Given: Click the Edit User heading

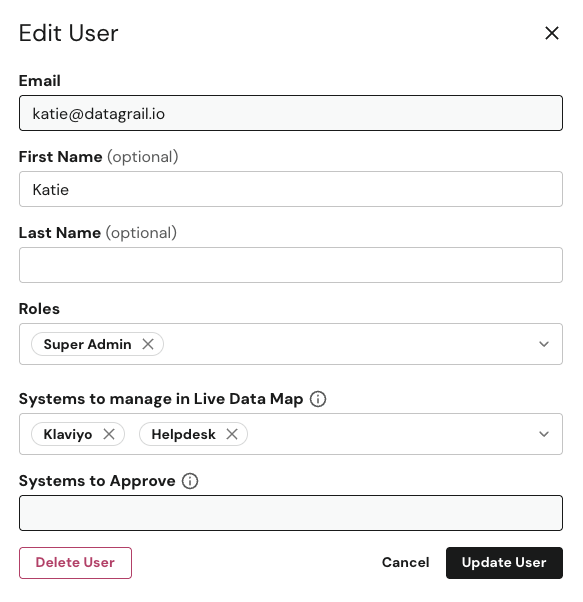Looking at the screenshot, I should [x=69, y=33].
